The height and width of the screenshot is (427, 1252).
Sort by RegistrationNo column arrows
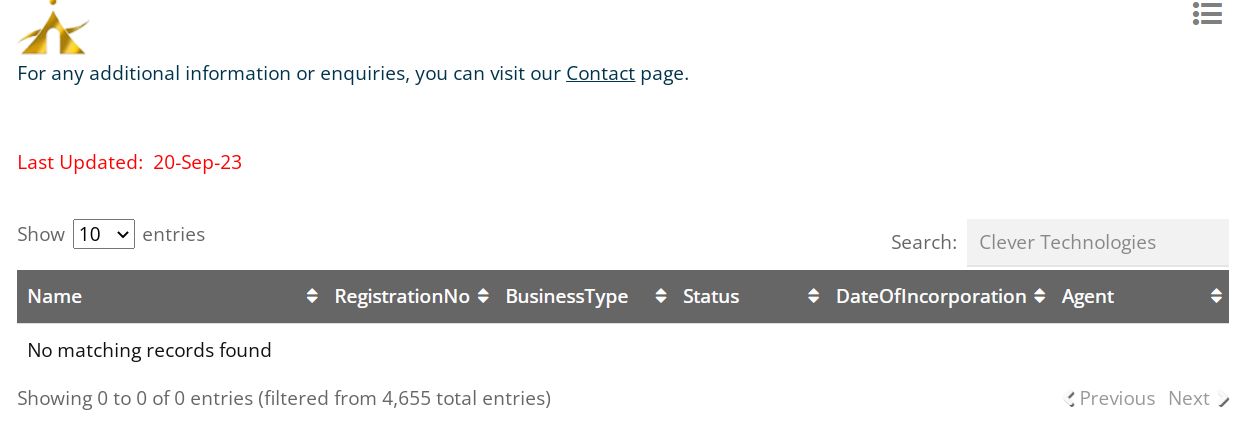pos(483,296)
